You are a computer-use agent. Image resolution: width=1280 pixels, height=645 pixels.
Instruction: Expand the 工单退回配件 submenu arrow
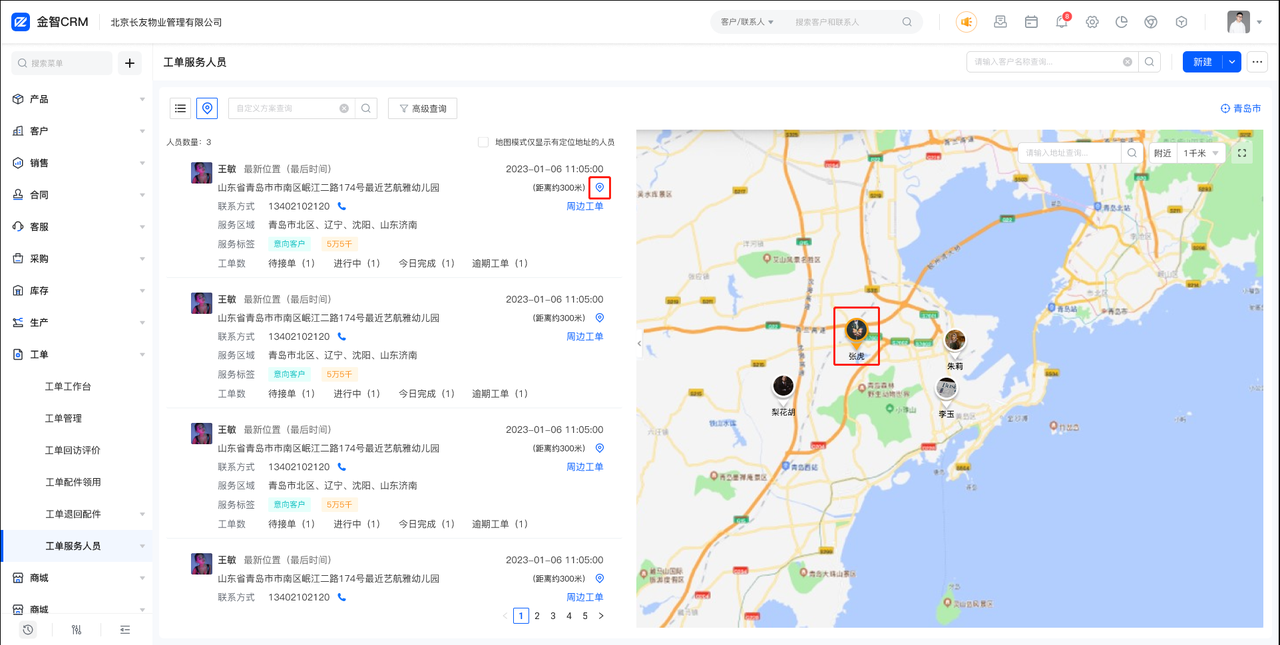coord(142,515)
